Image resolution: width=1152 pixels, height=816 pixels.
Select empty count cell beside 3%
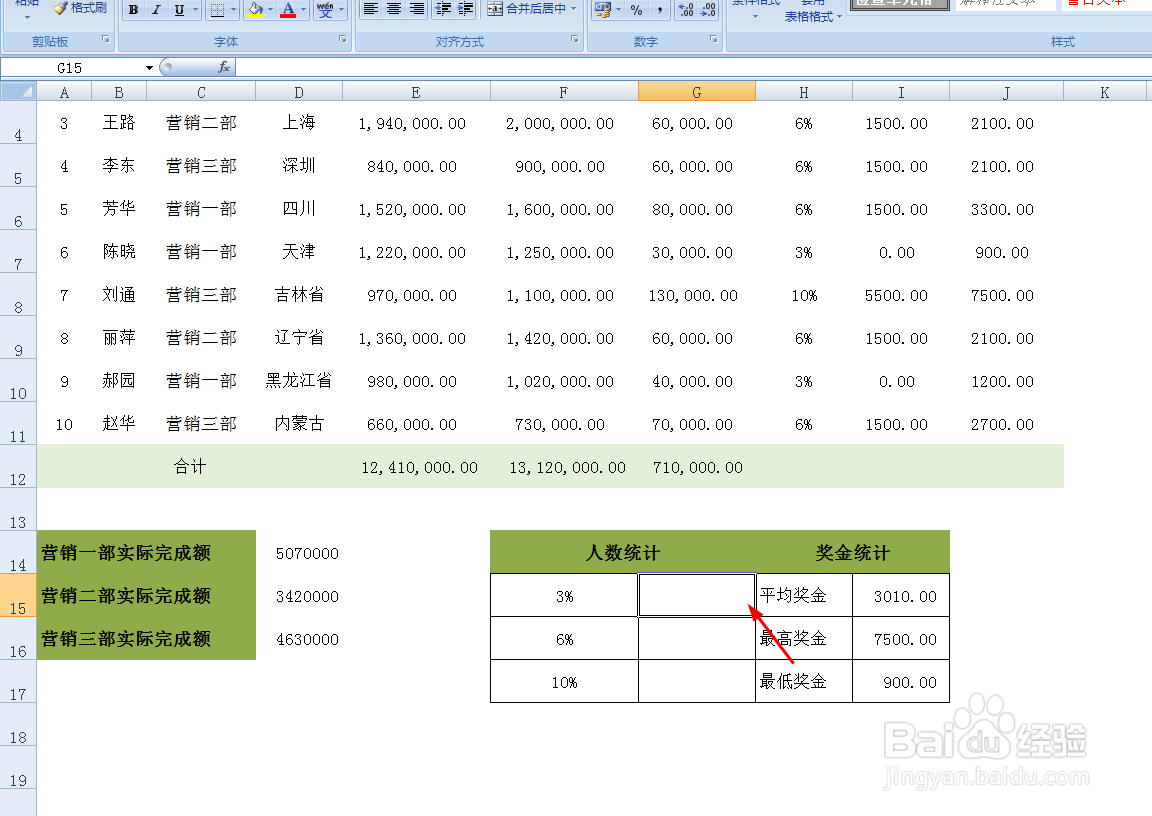(696, 595)
